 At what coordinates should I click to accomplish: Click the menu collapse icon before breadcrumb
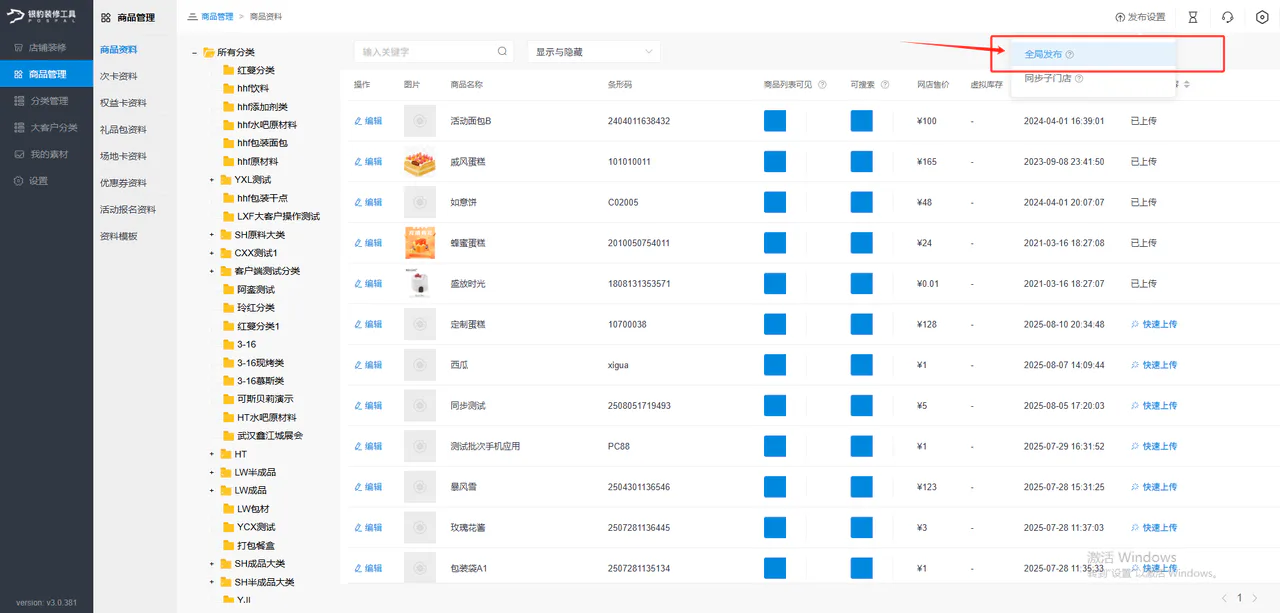tap(192, 17)
